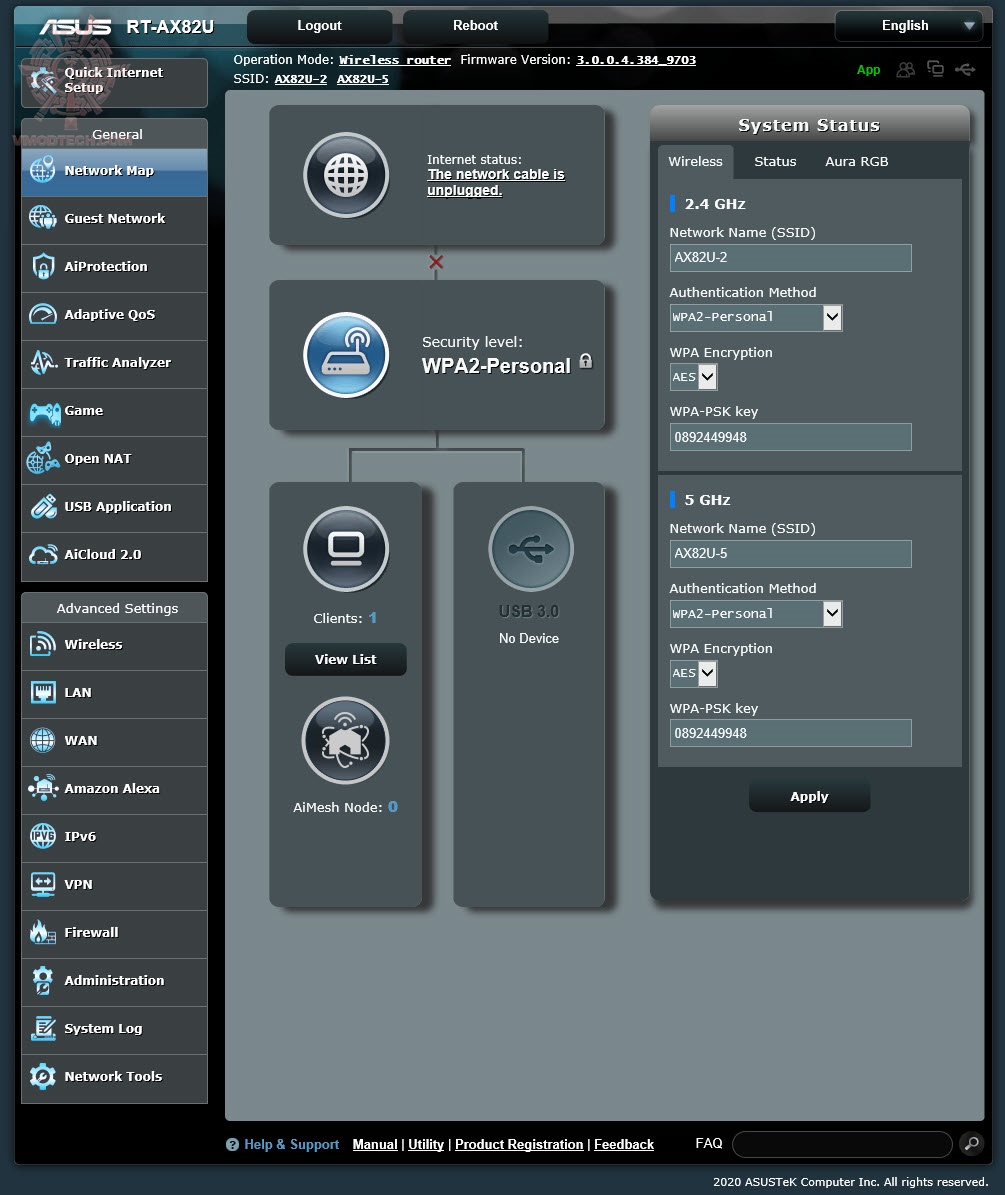This screenshot has width=1005, height=1195.
Task: Open the Feedback link
Action: pos(624,1144)
